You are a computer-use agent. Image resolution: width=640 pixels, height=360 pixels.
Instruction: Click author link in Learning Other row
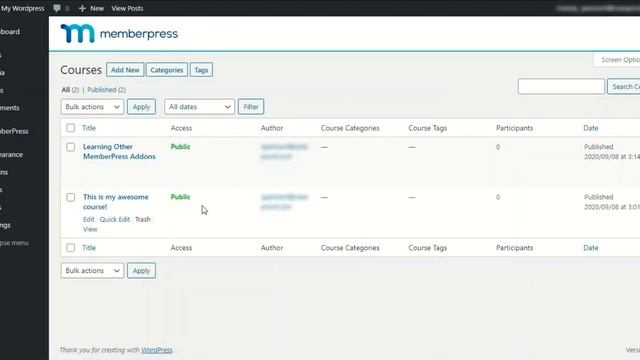tap(284, 151)
